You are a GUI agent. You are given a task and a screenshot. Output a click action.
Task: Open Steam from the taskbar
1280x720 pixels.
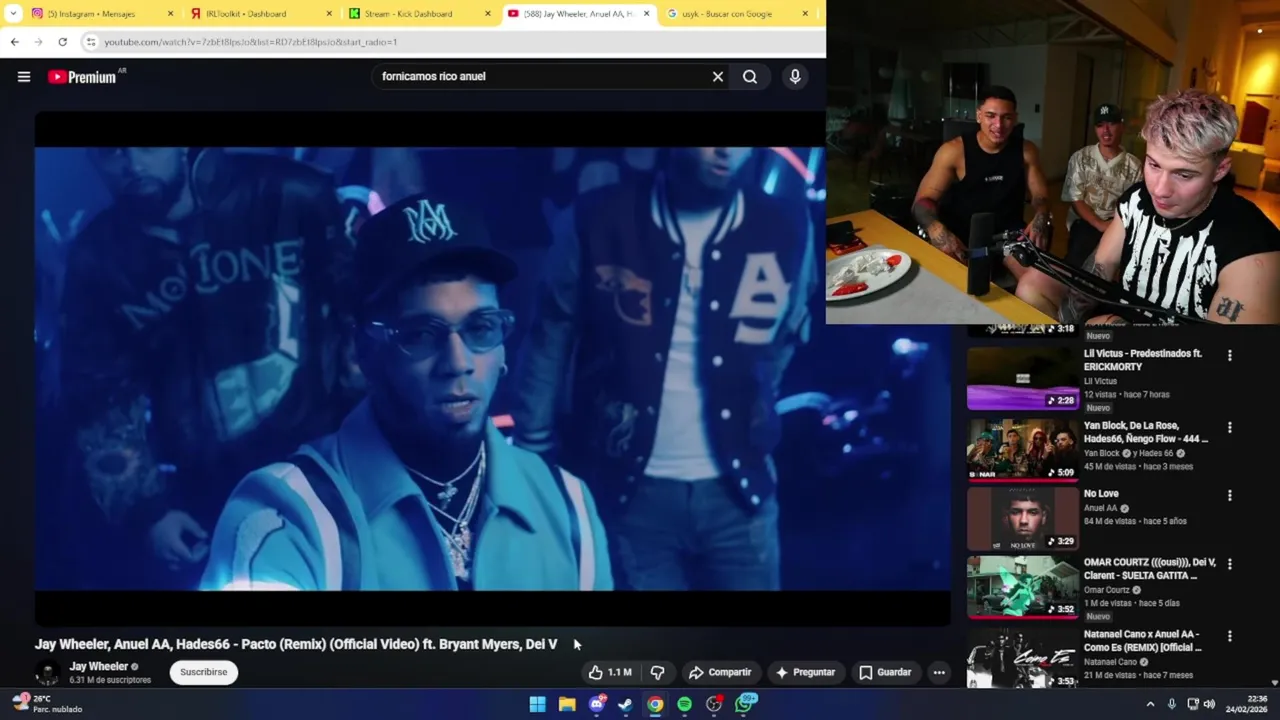[x=625, y=704]
